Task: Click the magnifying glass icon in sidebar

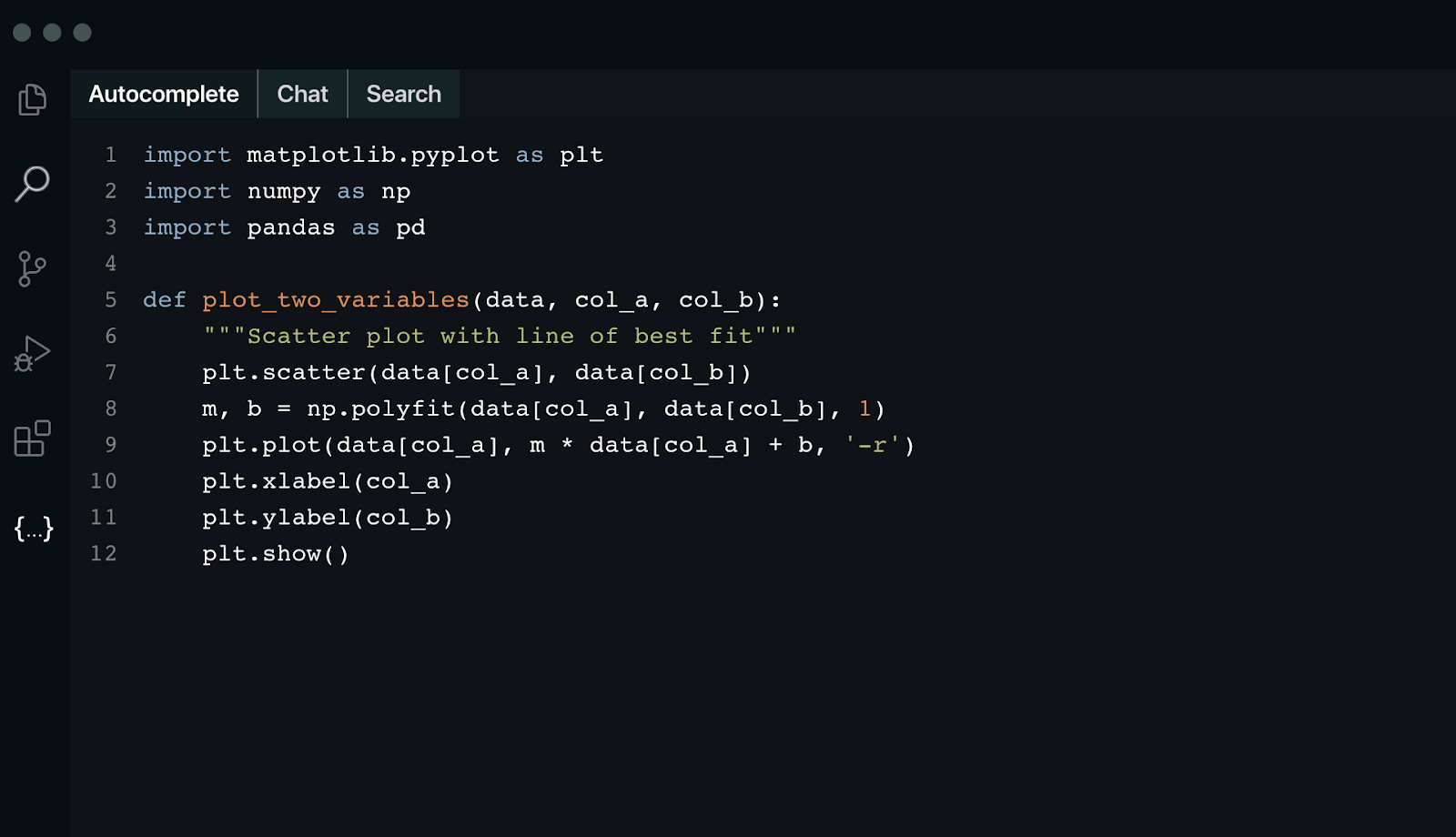Action: coord(33,183)
